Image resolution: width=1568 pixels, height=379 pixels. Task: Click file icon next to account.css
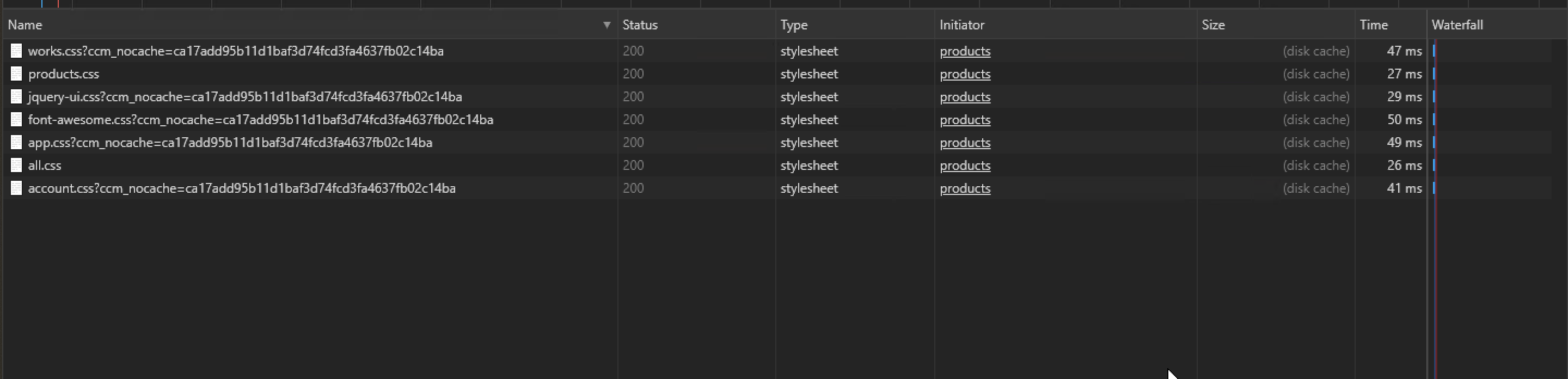pos(16,188)
